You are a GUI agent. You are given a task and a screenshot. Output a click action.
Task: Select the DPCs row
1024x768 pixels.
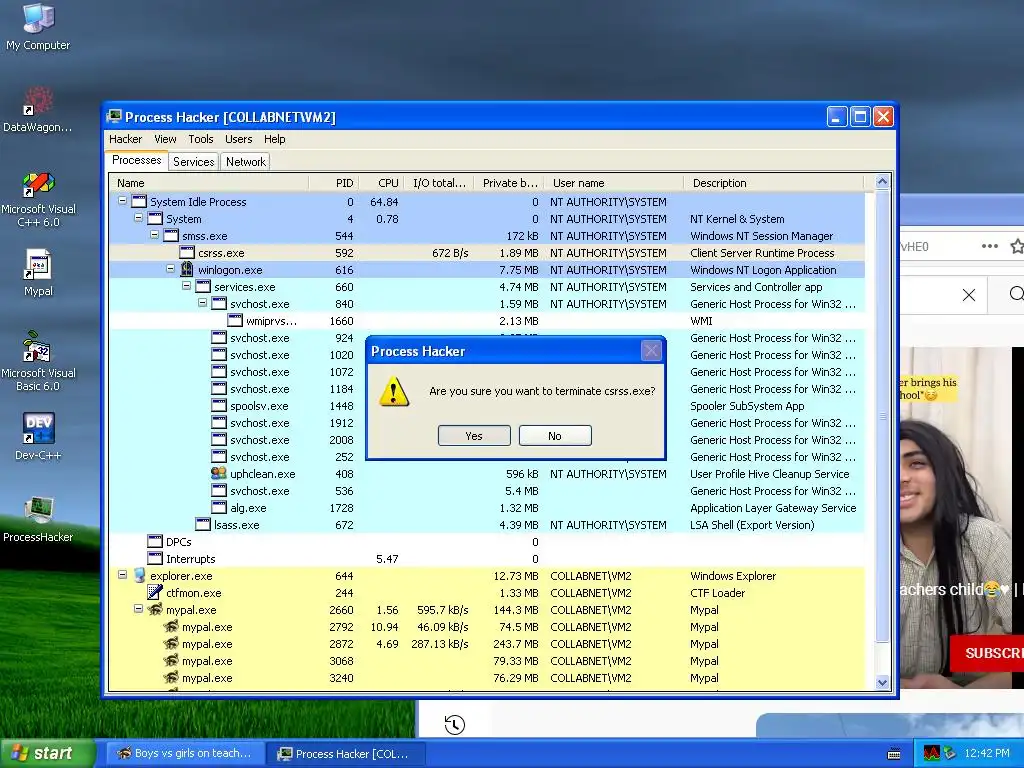coord(487,541)
